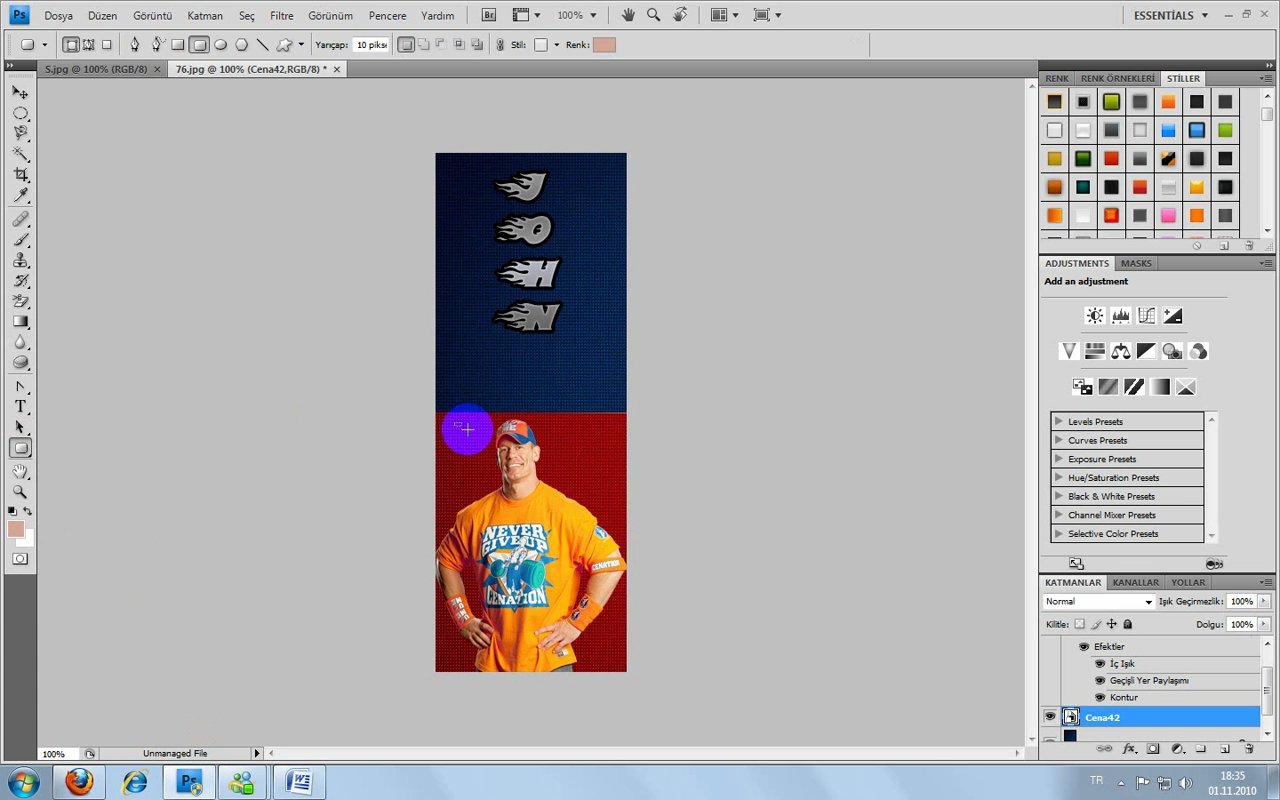Add a layer mask from the Layers panel
The width and height of the screenshot is (1280, 800).
[1153, 748]
